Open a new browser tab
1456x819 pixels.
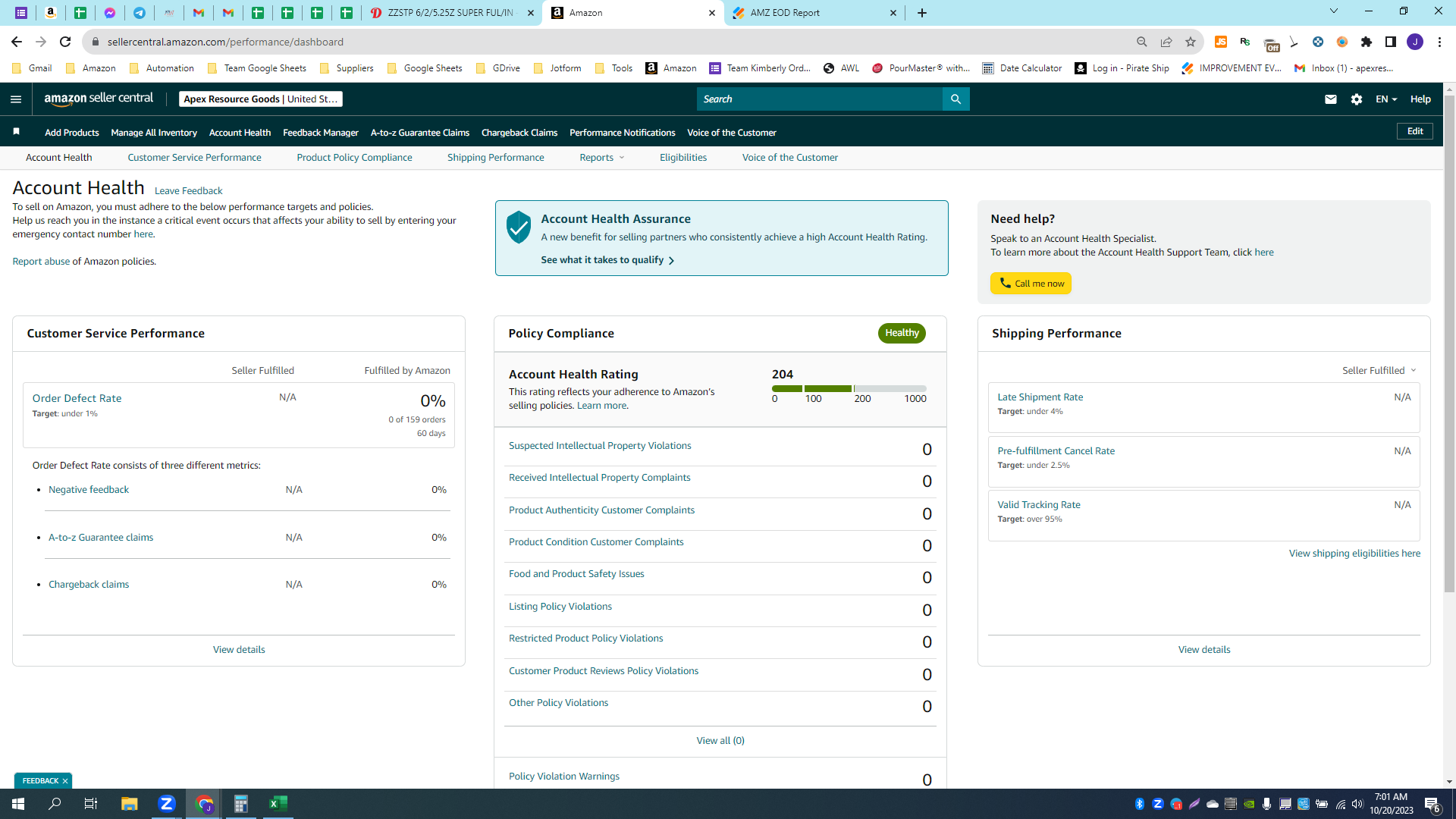coord(922,13)
